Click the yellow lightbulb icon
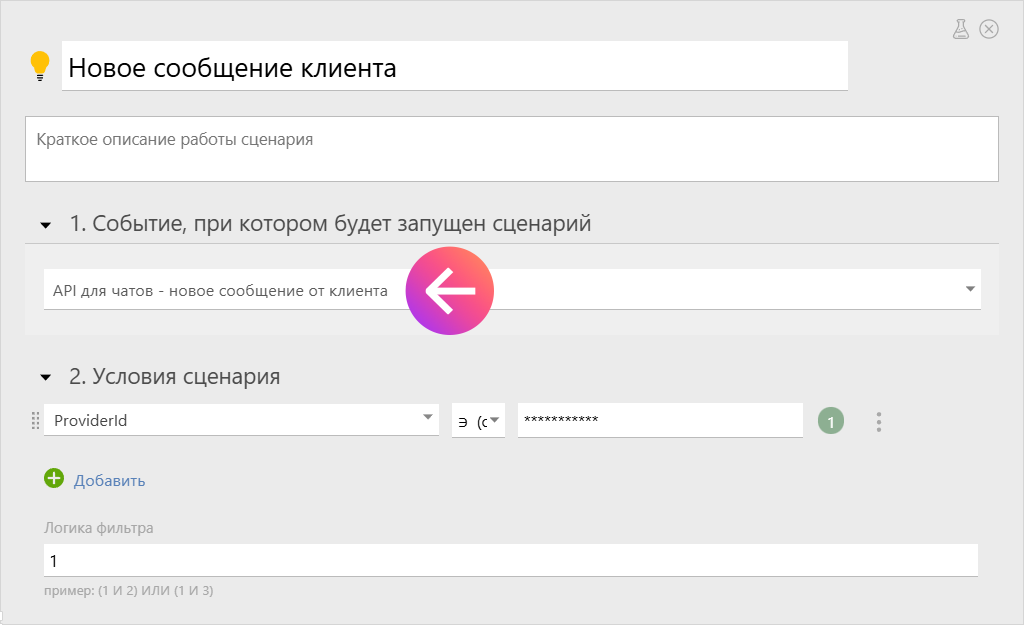 [40, 66]
